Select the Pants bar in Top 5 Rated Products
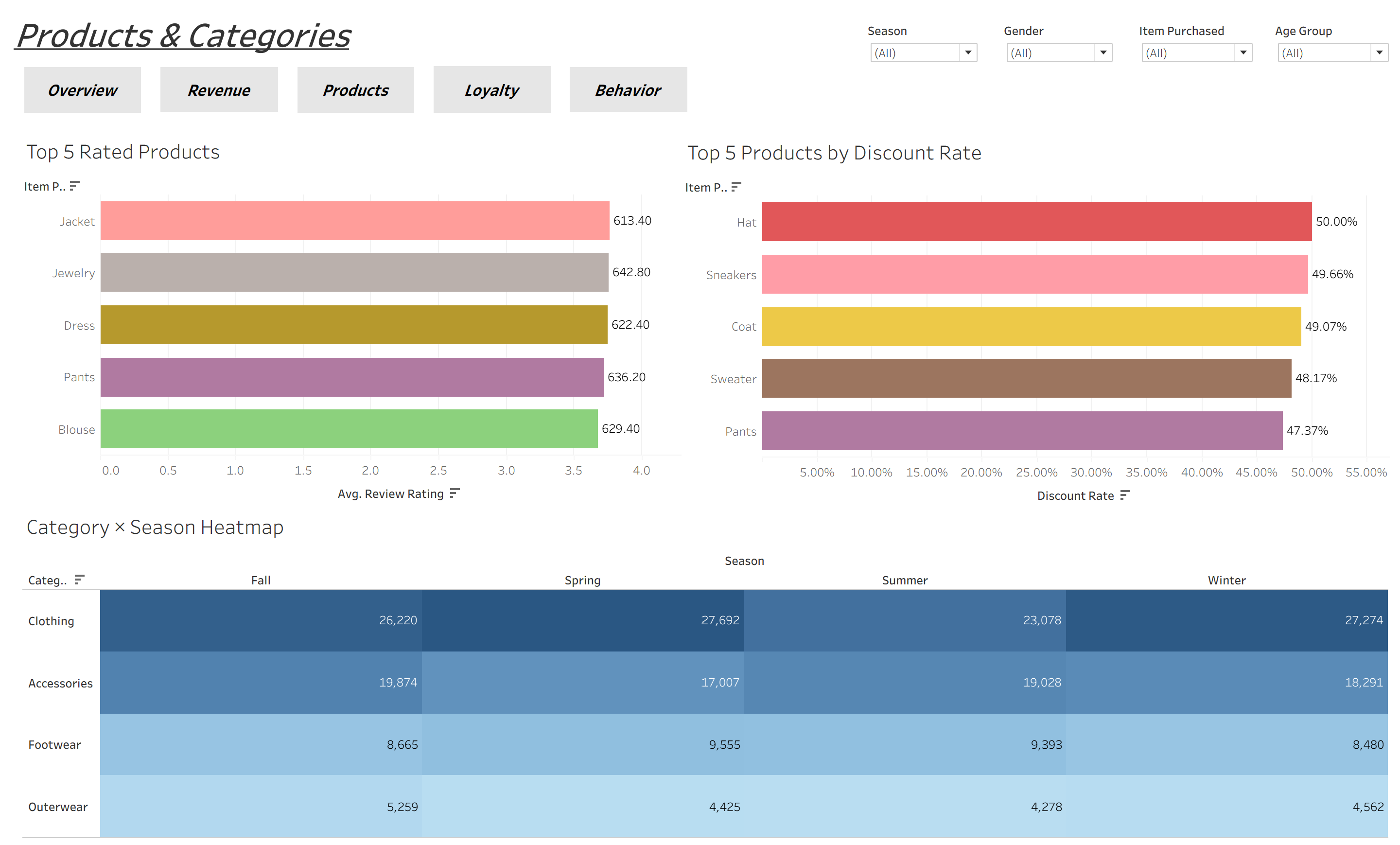1400x845 pixels. tap(352, 377)
